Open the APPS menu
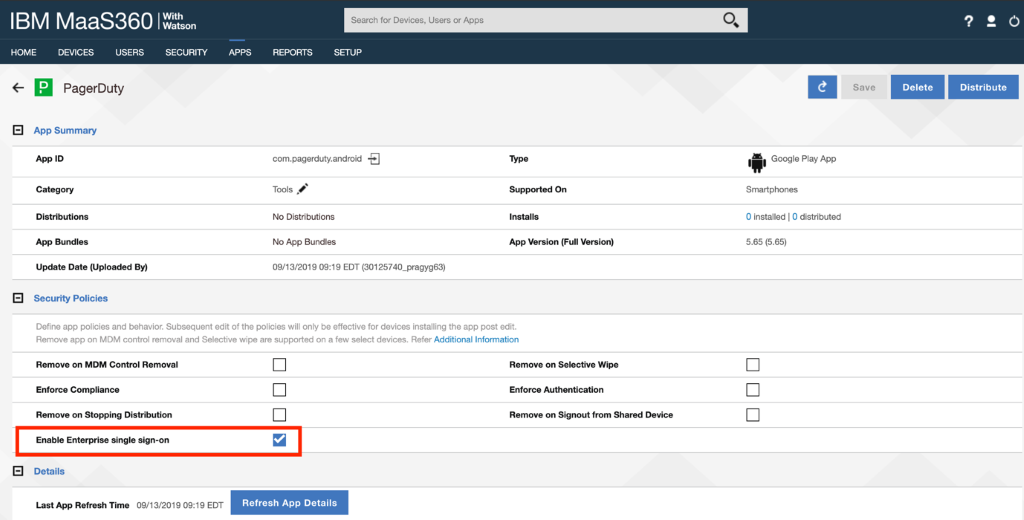 tap(240, 52)
